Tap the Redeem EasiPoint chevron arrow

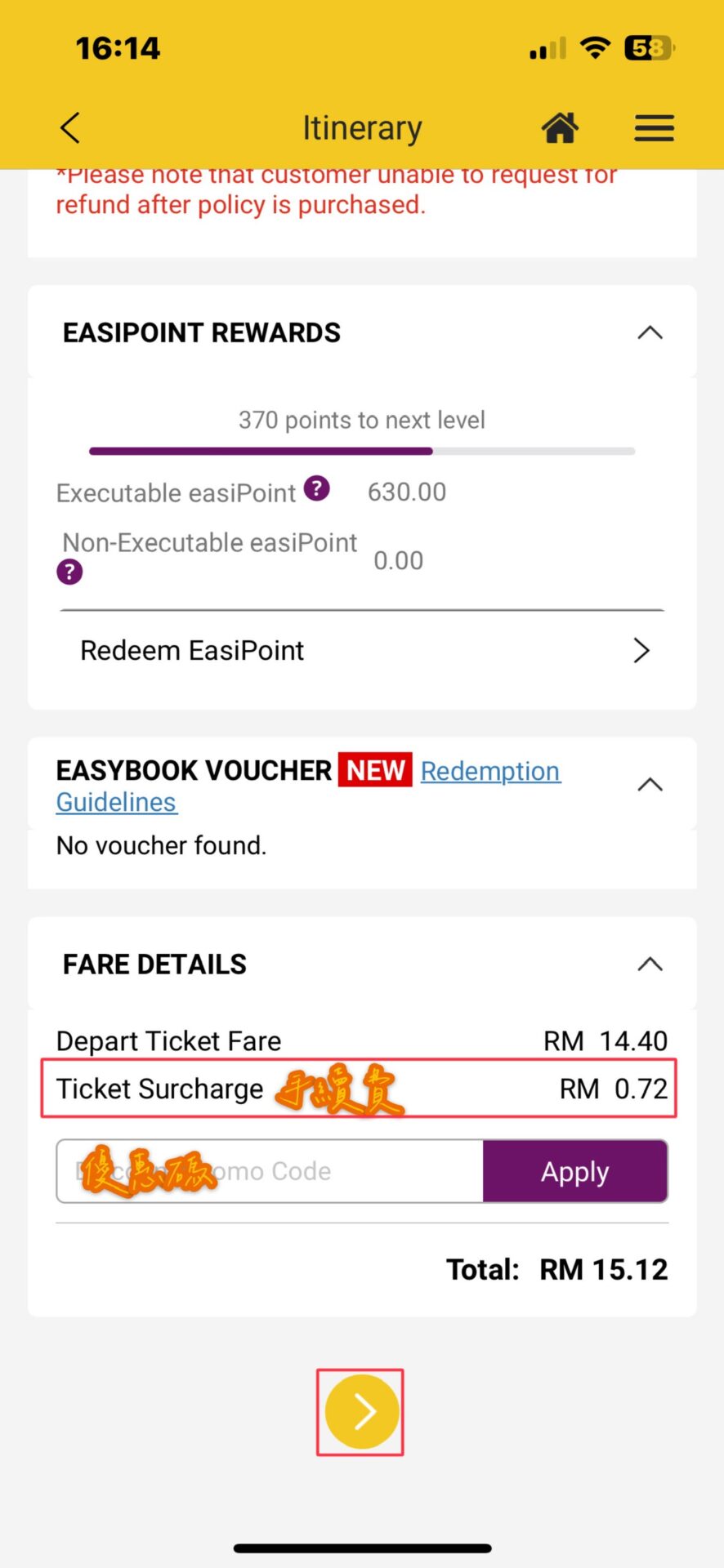coord(641,651)
